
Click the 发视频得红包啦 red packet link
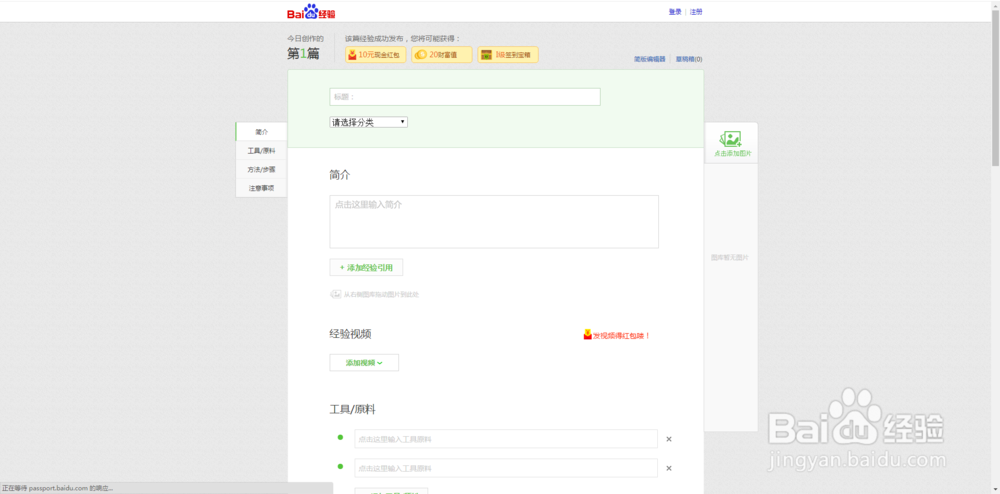pos(617,335)
